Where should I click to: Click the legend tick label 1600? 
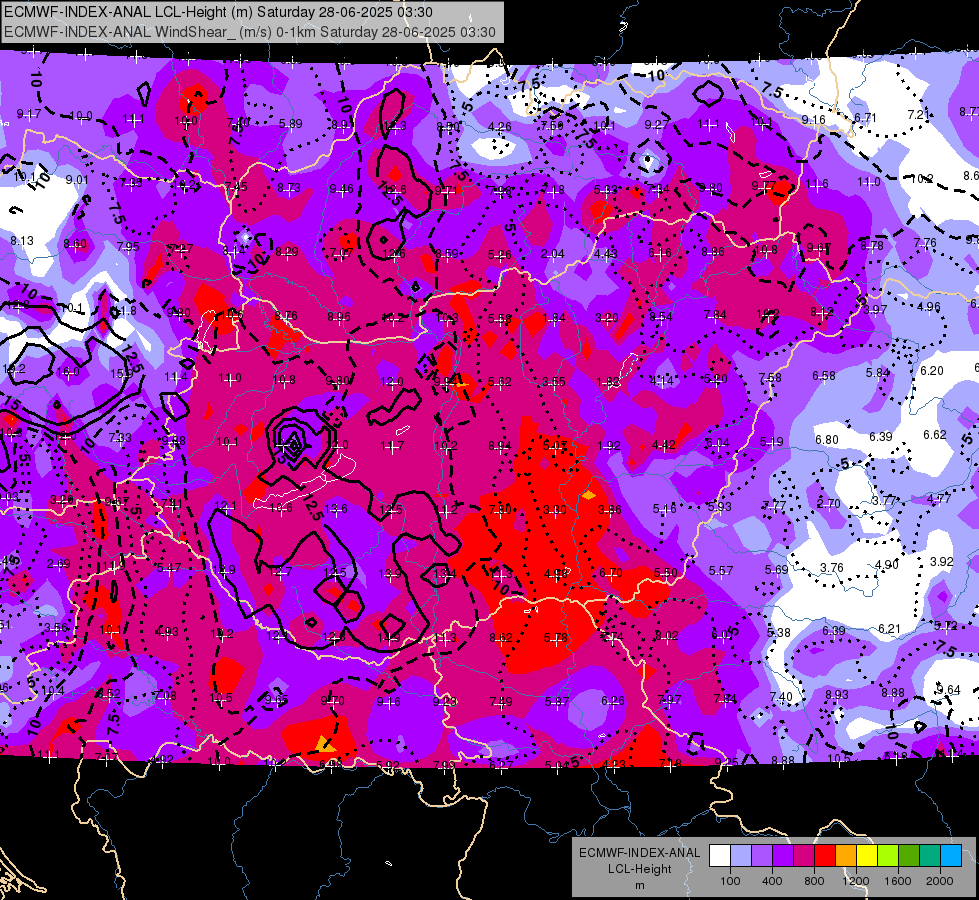(898, 881)
